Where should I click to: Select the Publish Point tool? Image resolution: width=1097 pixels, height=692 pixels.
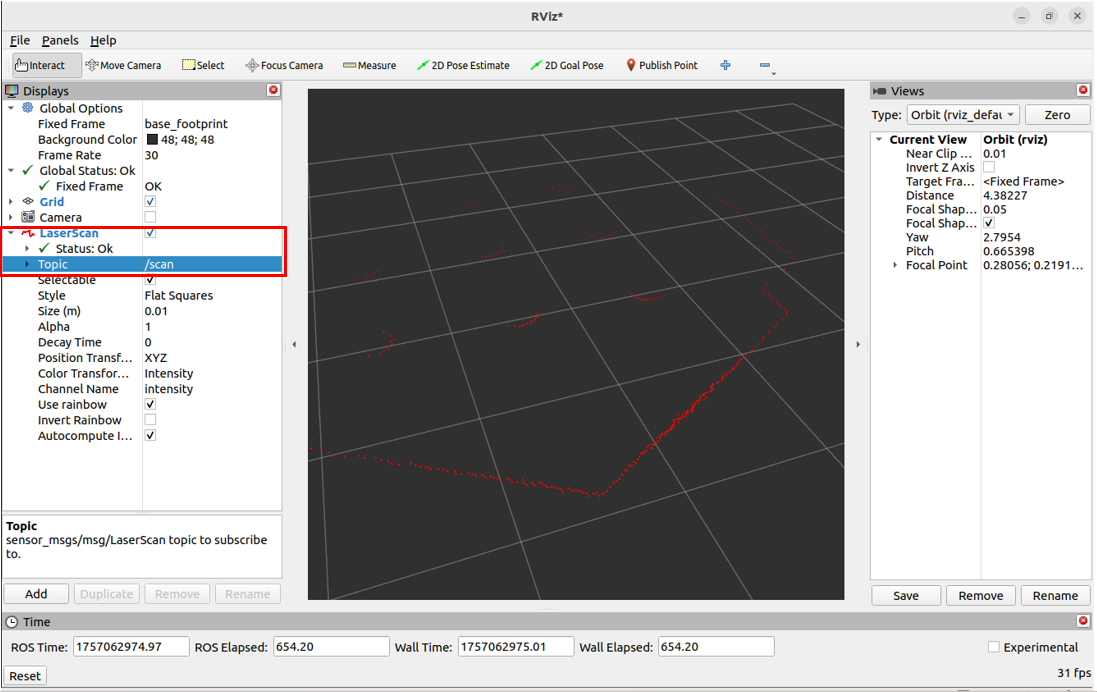tap(661, 65)
